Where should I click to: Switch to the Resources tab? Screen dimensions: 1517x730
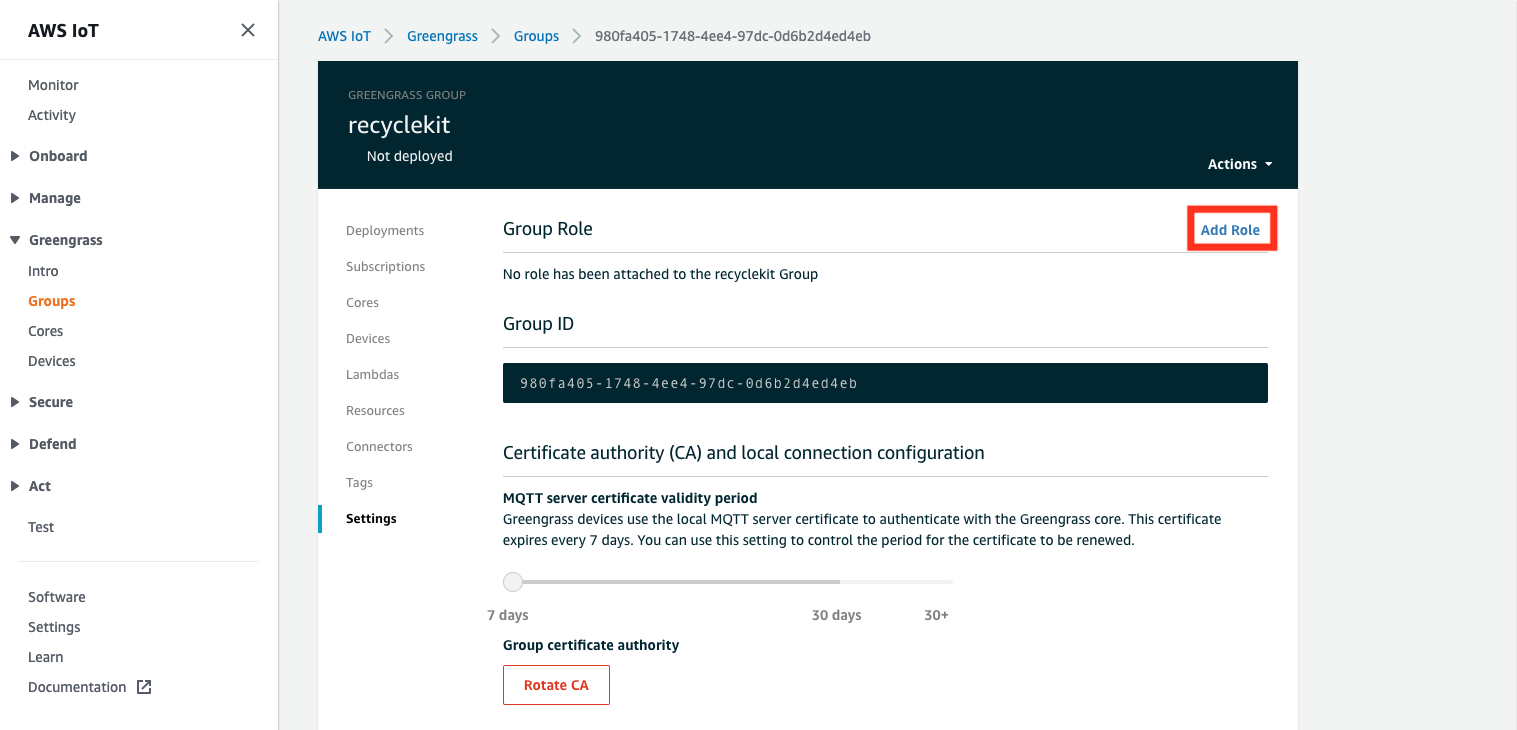pos(375,411)
